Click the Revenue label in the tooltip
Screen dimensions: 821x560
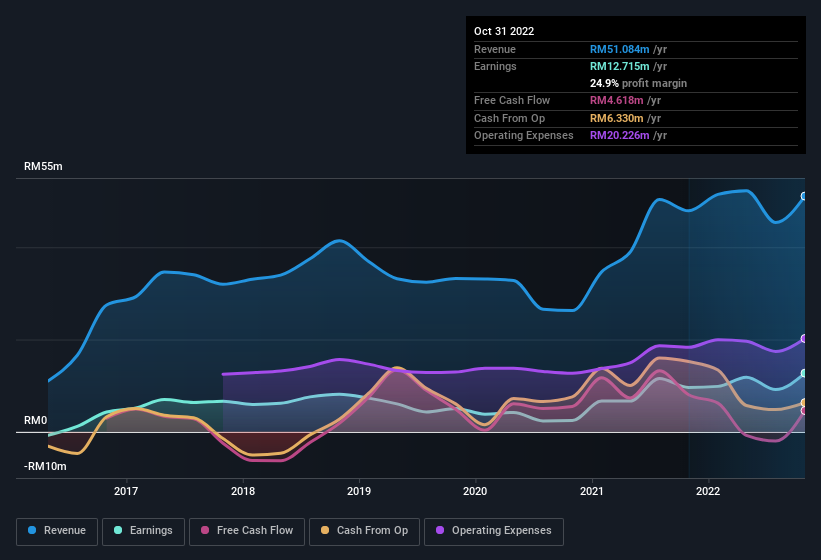tap(495, 49)
